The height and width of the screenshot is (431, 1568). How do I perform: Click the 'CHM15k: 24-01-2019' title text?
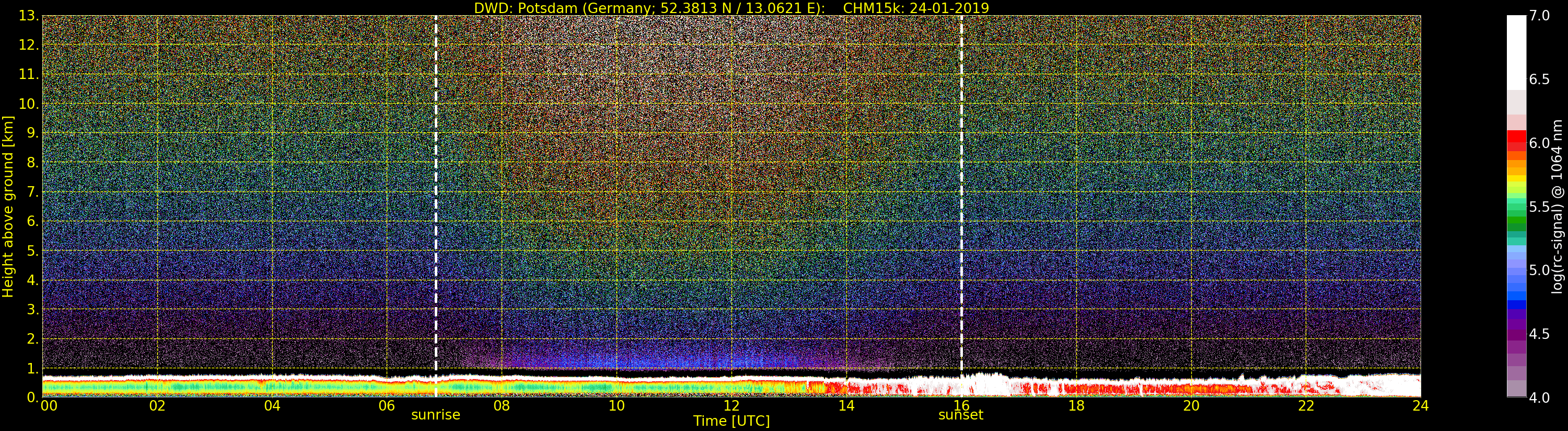click(x=915, y=8)
